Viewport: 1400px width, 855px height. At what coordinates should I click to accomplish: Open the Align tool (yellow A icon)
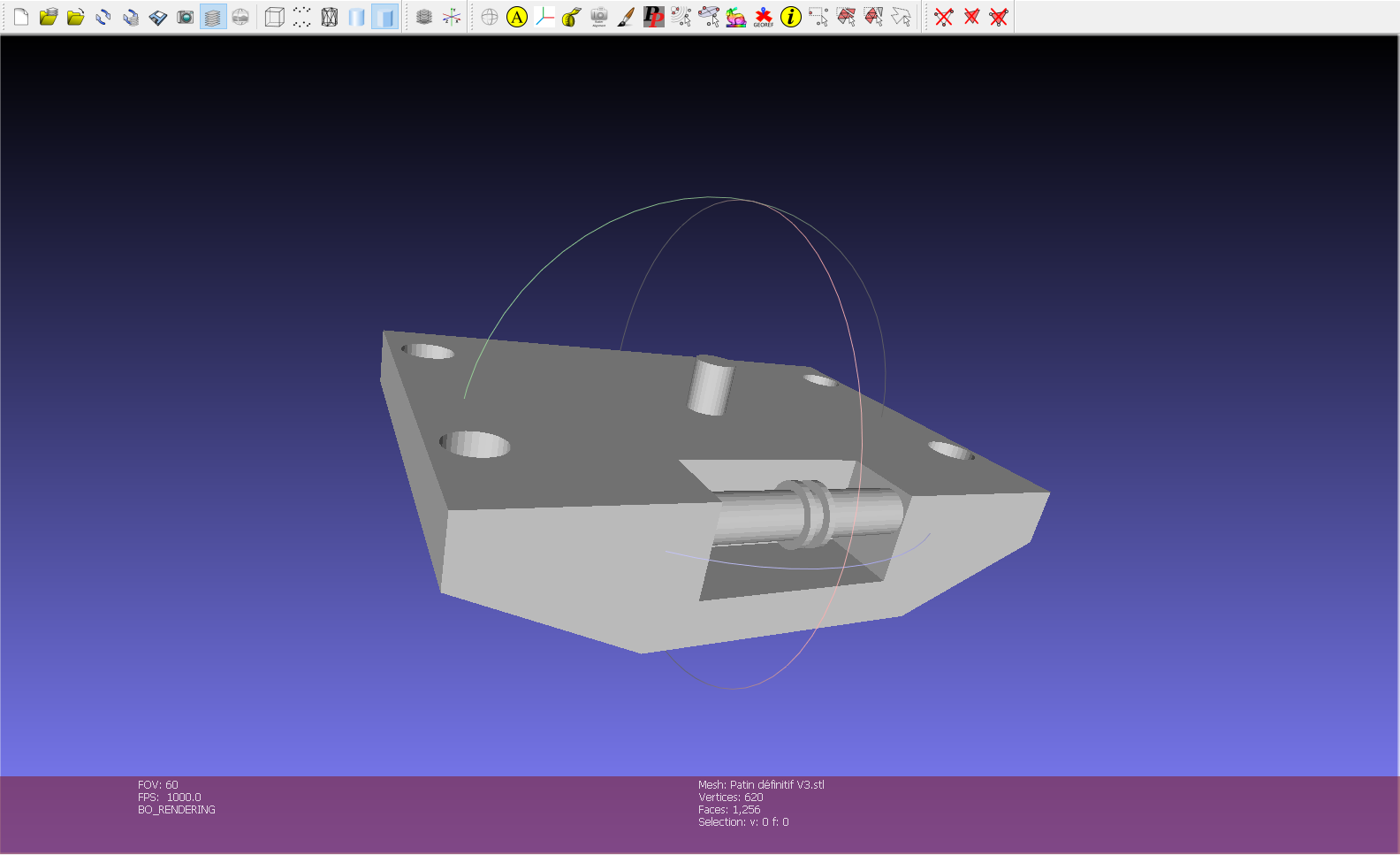point(517,17)
